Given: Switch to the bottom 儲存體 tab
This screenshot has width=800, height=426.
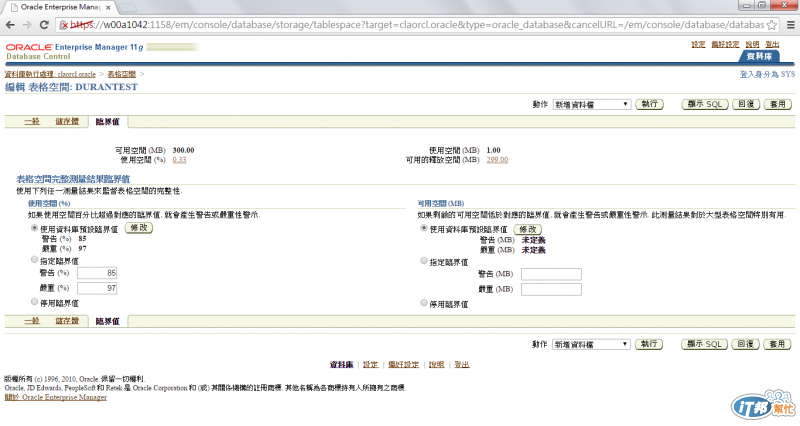Looking at the screenshot, I should point(67,321).
